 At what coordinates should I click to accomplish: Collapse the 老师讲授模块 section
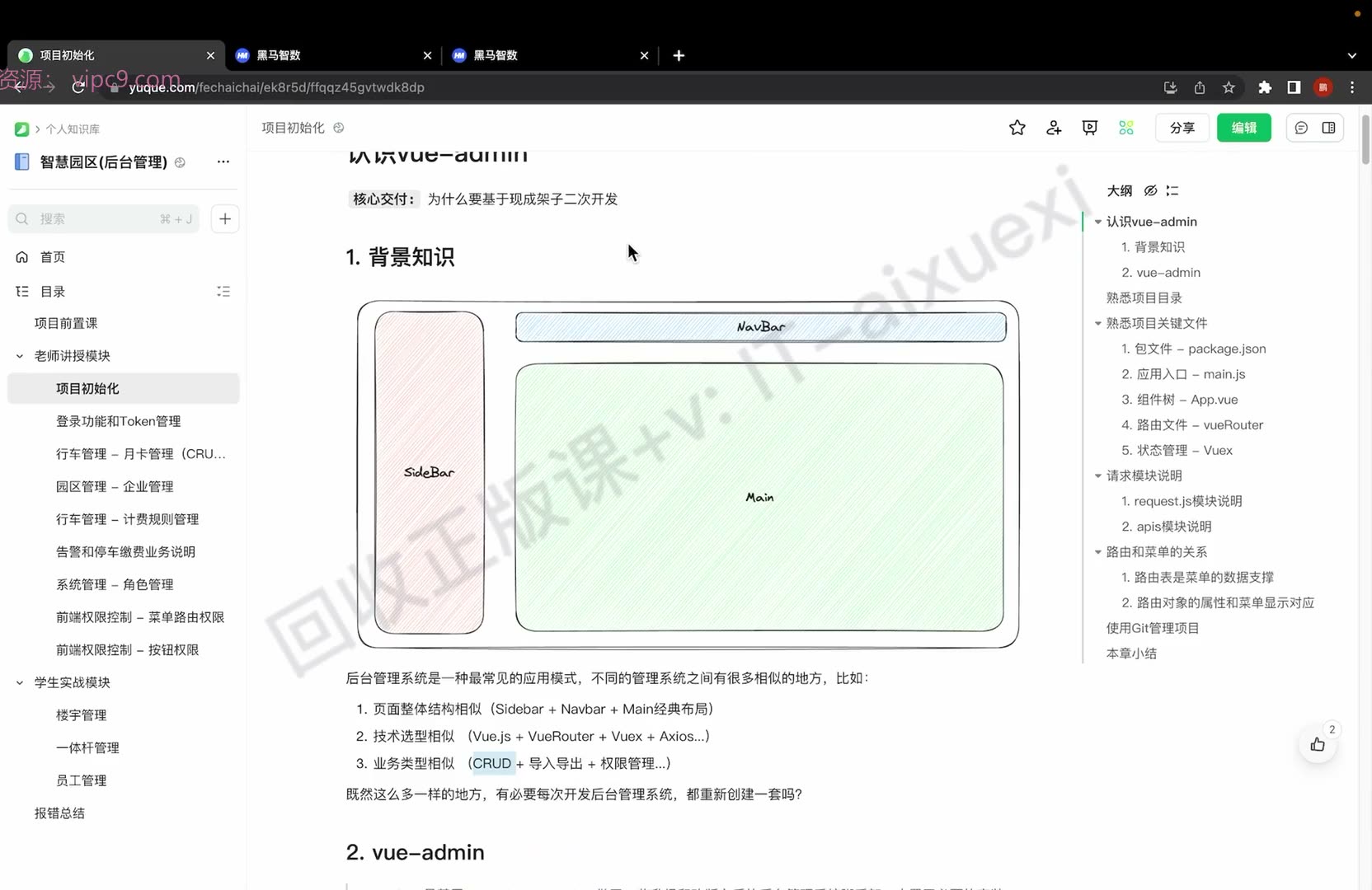click(20, 356)
